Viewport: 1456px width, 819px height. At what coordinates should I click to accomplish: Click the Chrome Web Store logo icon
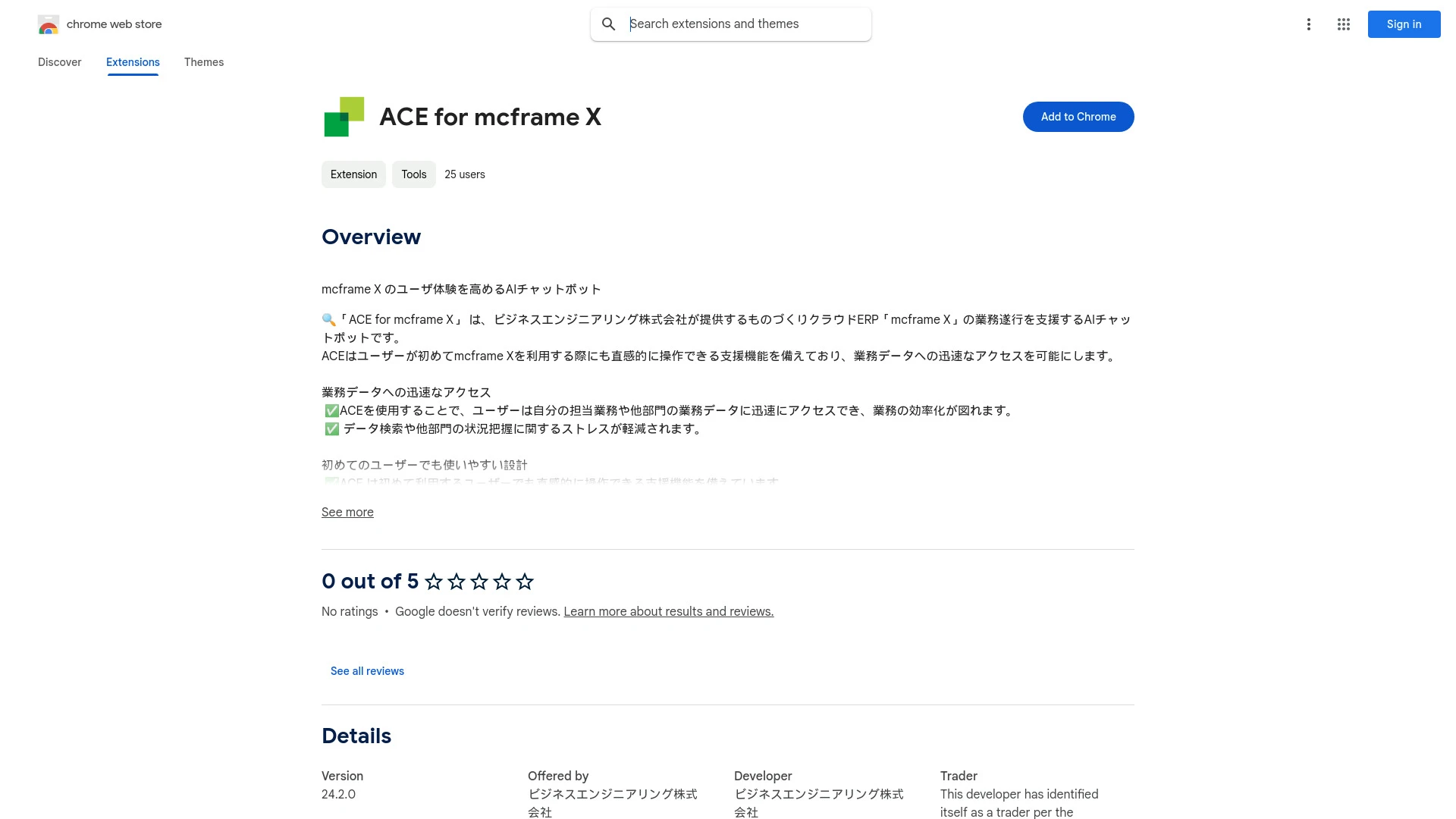tap(48, 24)
